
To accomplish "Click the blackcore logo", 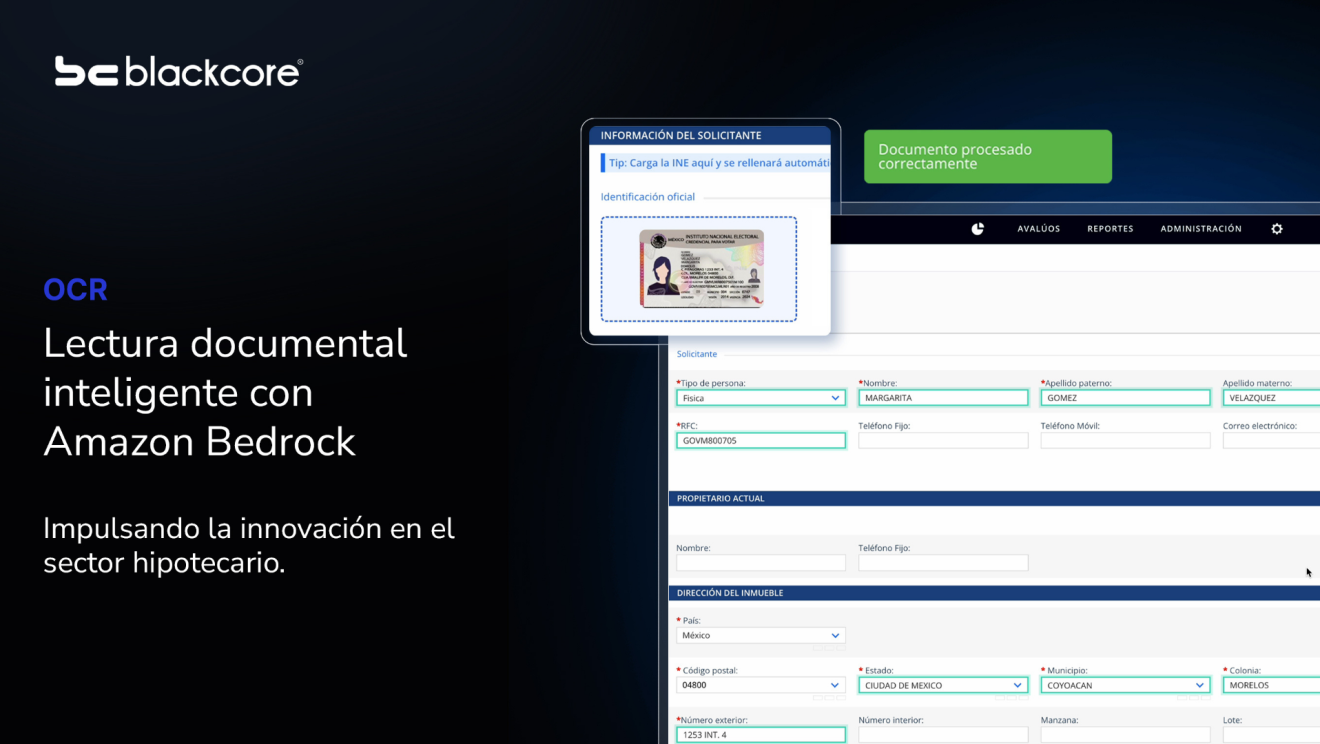I will 179,72.
